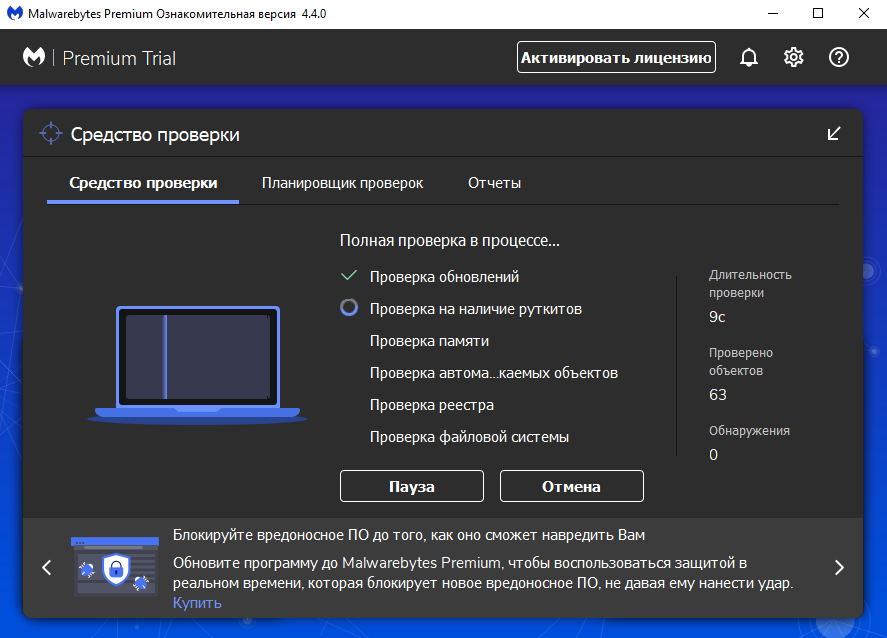The height and width of the screenshot is (638, 887).
Task: Click the crosshair scanner icon
Action: [51, 133]
